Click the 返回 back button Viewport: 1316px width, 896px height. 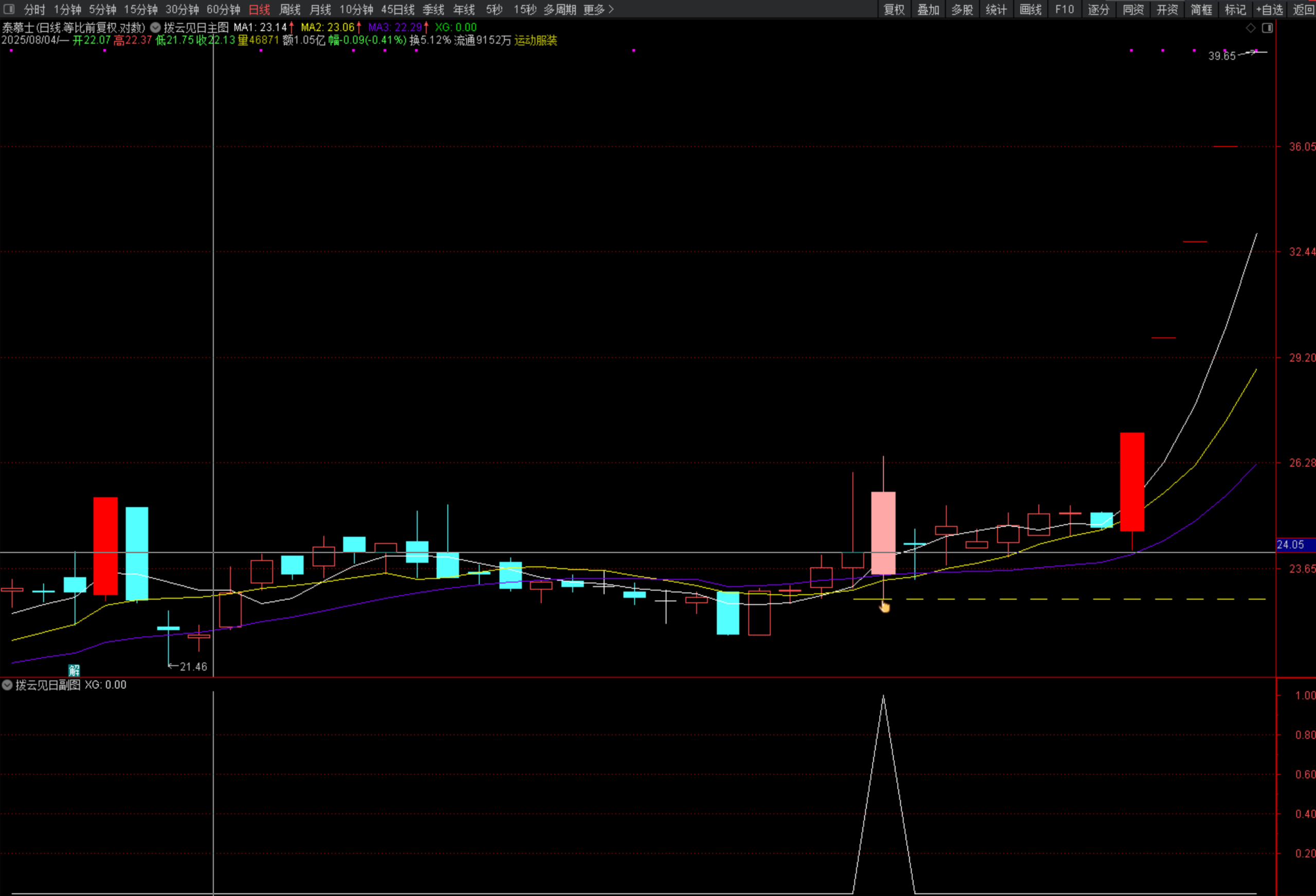[x=1303, y=10]
